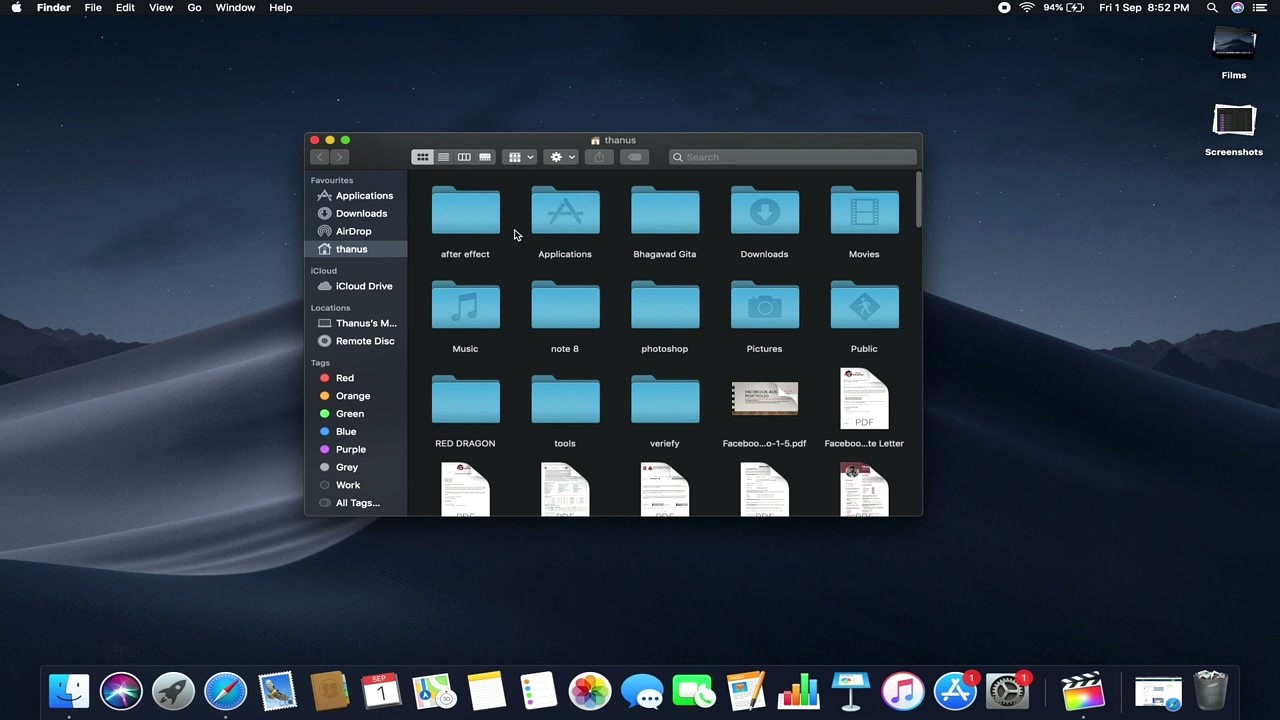Open the photoshop folder
This screenshot has height=720, width=1280.
click(664, 306)
